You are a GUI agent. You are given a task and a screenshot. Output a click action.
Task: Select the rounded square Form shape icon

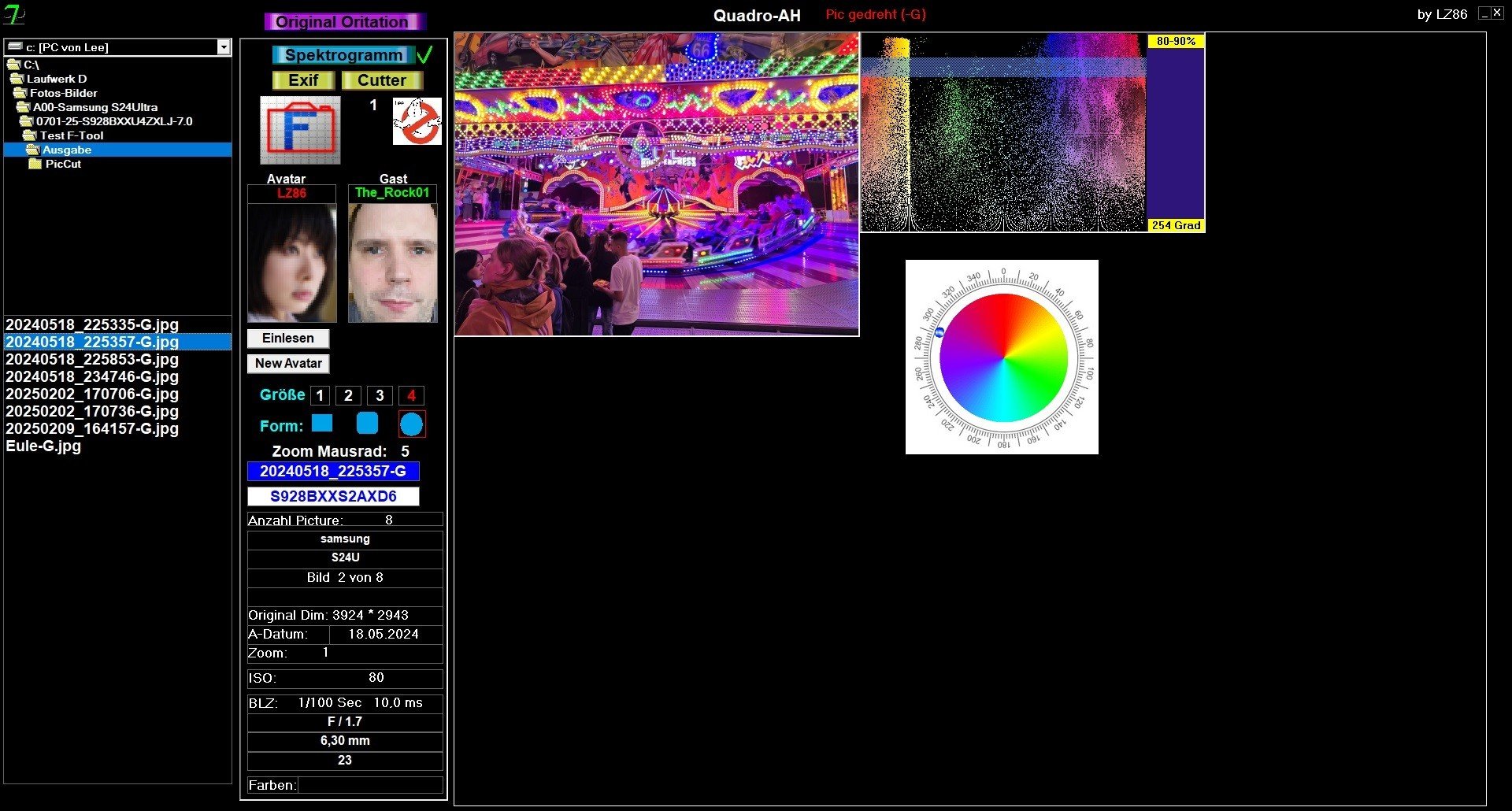pyautogui.click(x=367, y=424)
